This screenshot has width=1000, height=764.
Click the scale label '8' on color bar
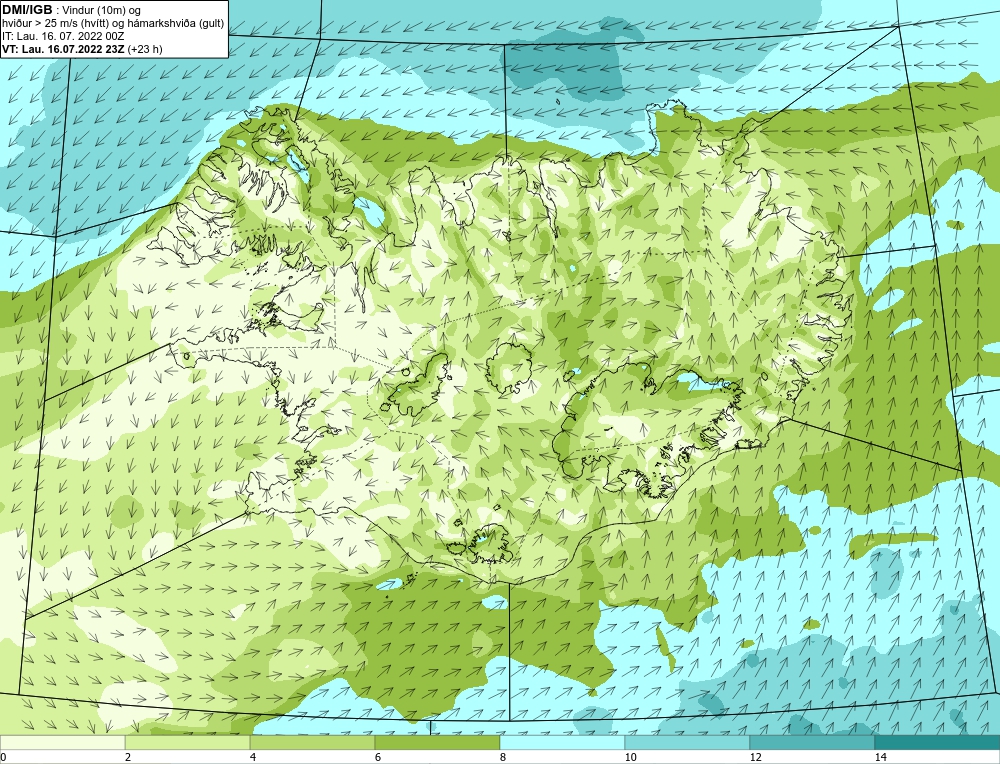click(503, 757)
